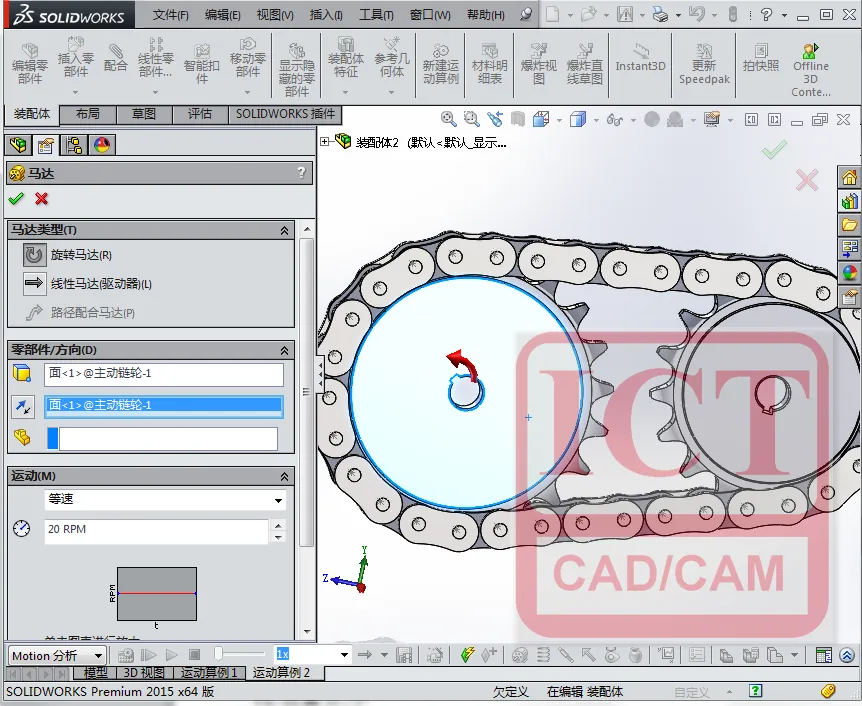Click the Save Animation disk icon
The width and height of the screenshot is (862, 706).
404,655
